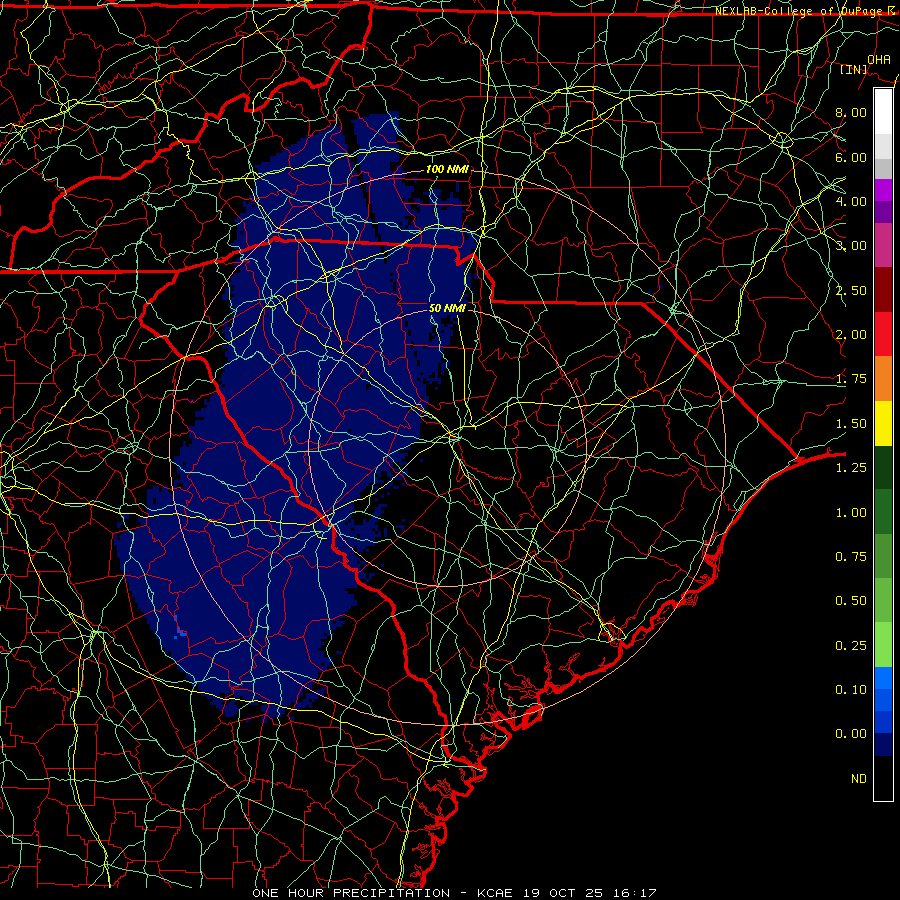Select the "0.00" legend label
This screenshot has width=900, height=900.
pos(851,734)
